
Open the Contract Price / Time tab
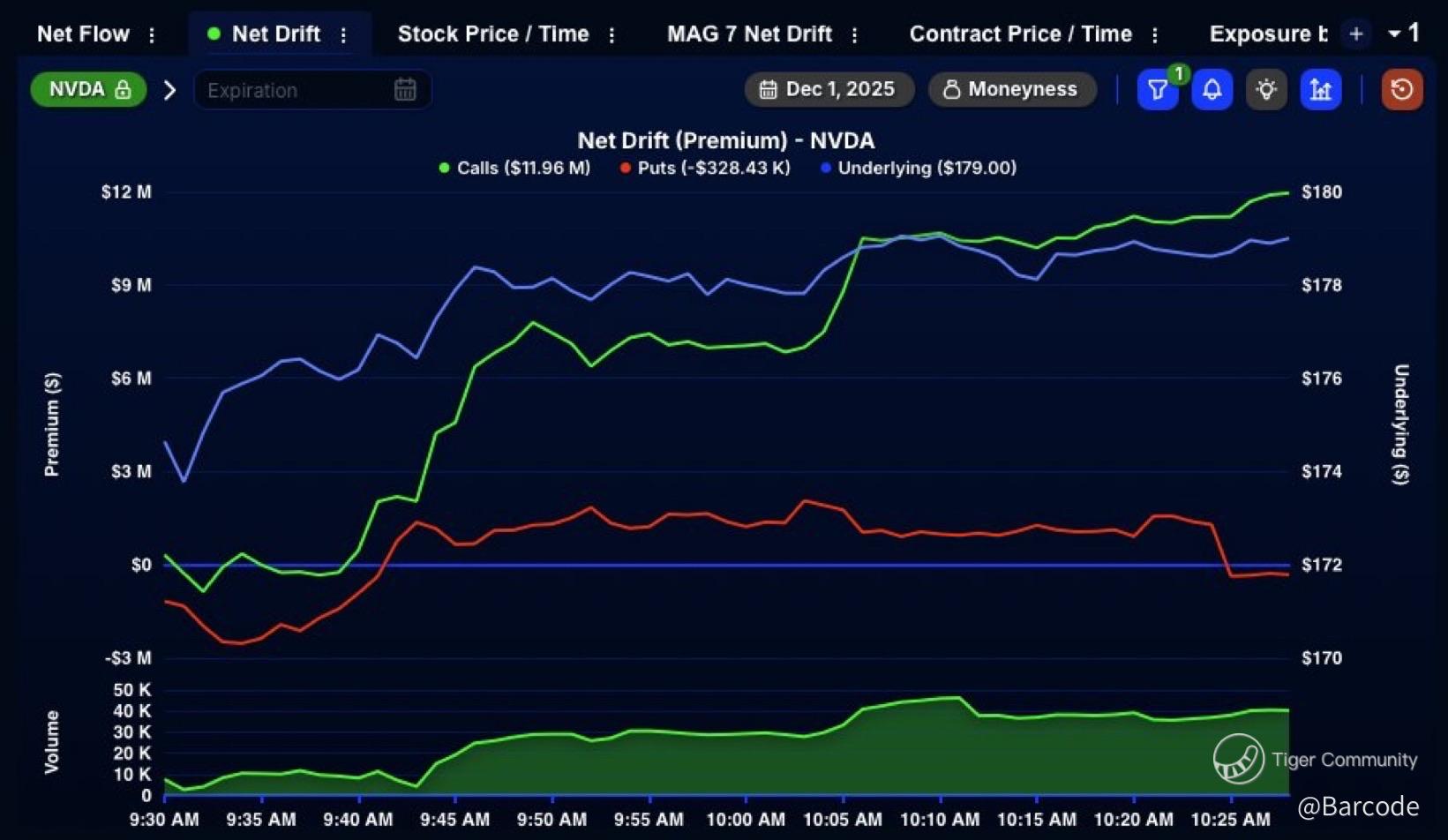(x=1021, y=34)
